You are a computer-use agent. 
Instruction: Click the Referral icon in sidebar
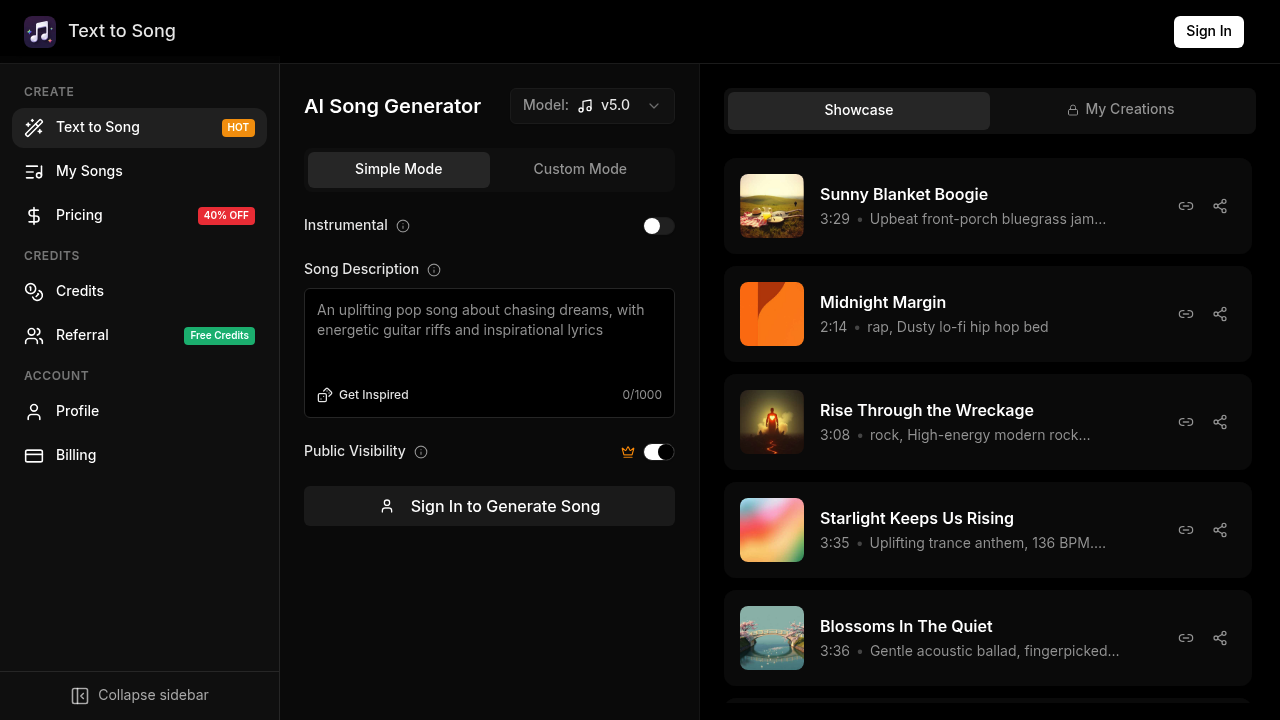pyautogui.click(x=33, y=335)
